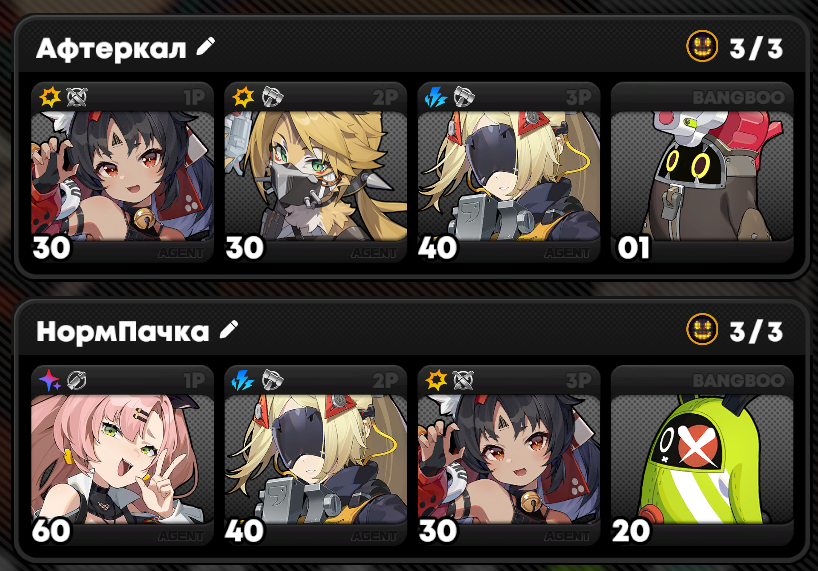Viewport: 818px width, 571px height.
Task: Click the physical element icon on Афтеркал 1P
Action: click(50, 97)
